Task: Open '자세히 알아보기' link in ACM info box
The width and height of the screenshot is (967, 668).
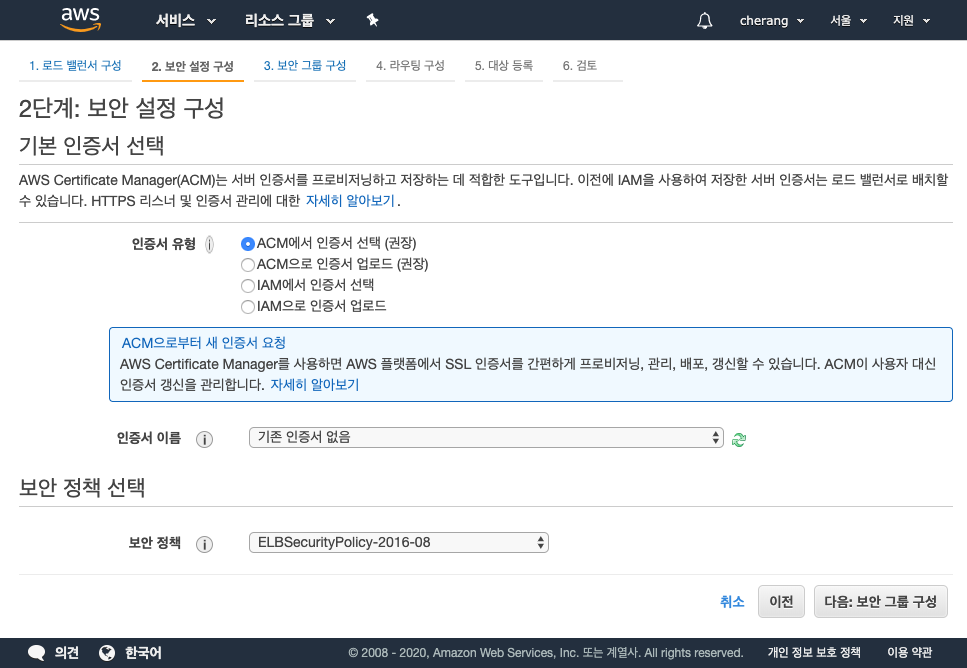Action: pyautogui.click(x=315, y=385)
